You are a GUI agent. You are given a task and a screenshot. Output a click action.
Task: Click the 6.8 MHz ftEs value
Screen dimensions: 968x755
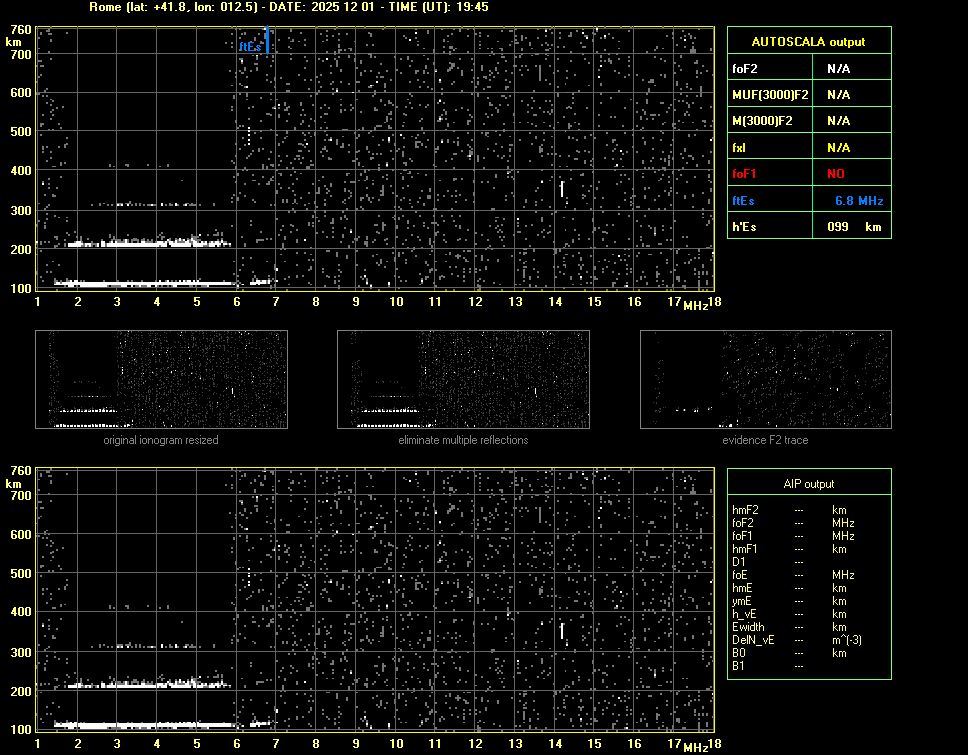point(858,201)
